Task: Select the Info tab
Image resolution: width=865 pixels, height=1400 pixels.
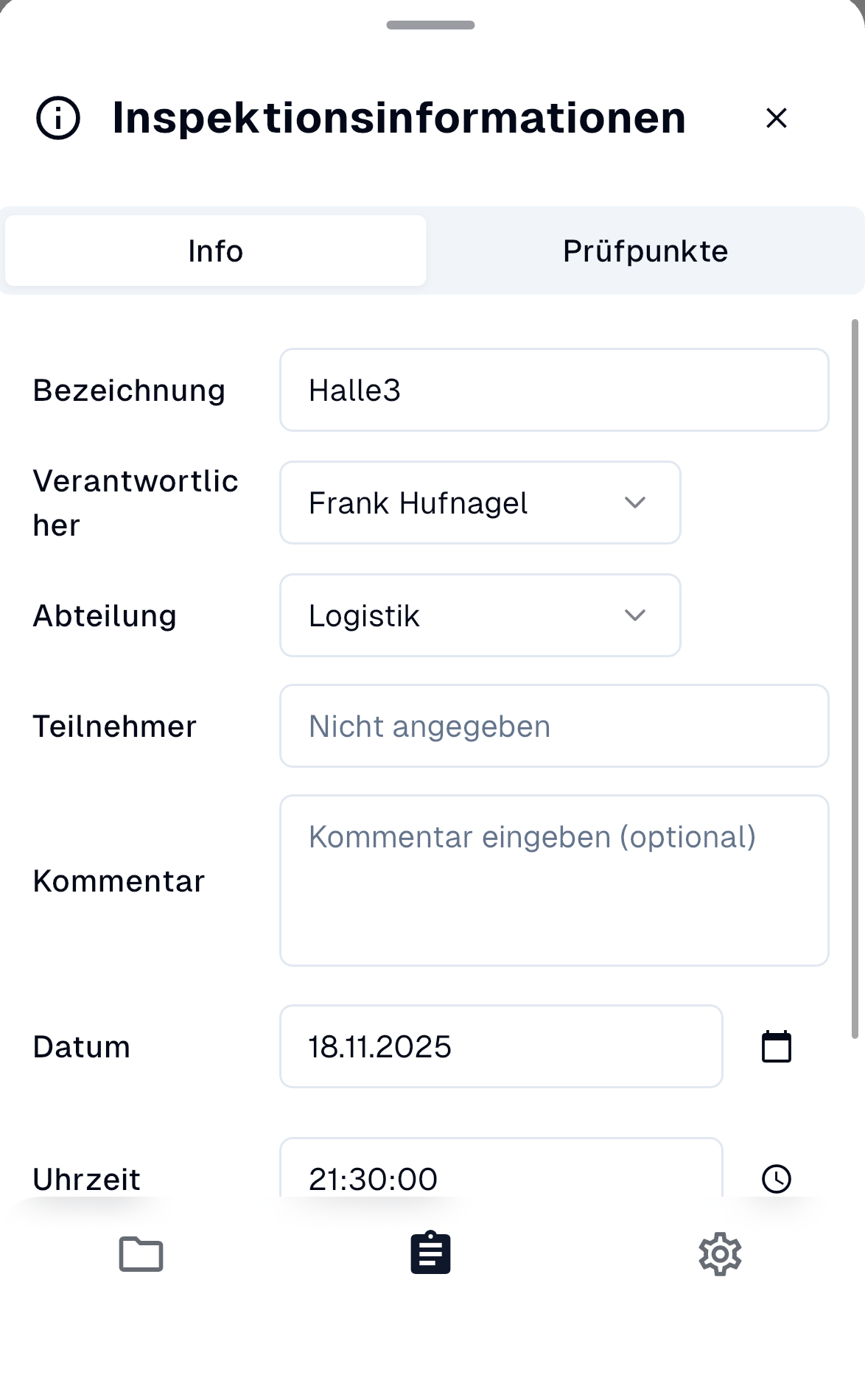Action: coord(215,251)
